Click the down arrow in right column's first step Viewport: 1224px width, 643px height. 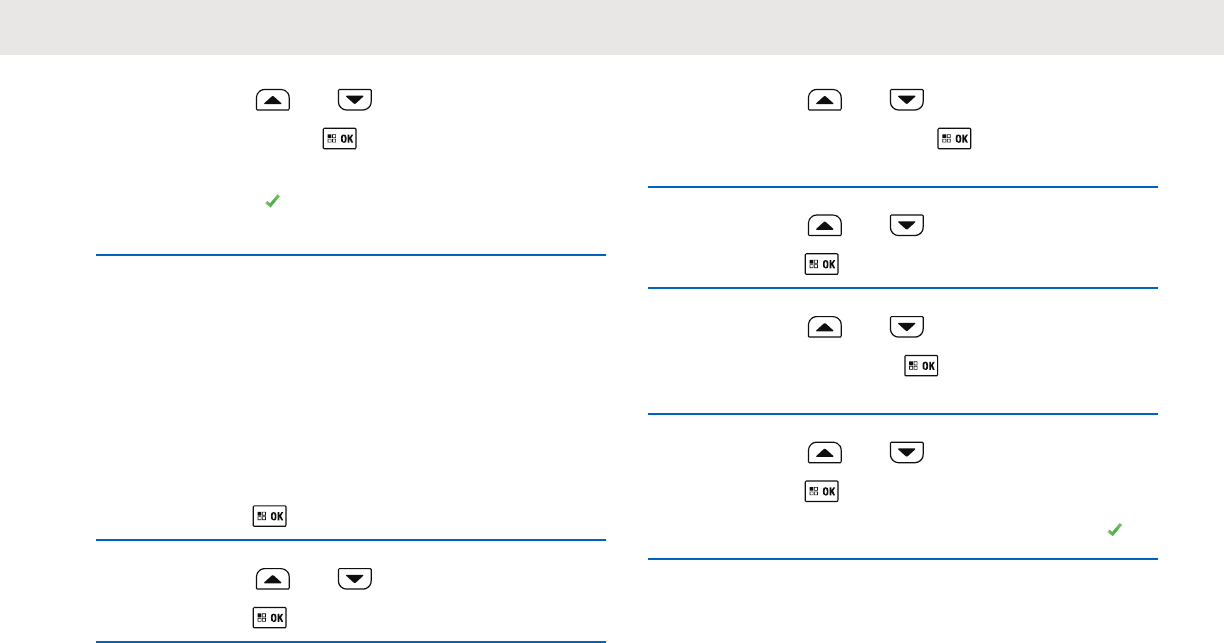pos(907,100)
